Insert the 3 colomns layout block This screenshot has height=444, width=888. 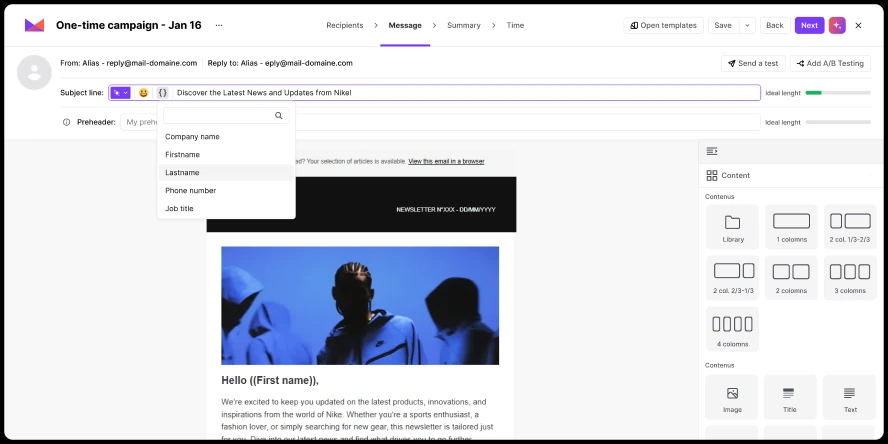[x=850, y=278]
